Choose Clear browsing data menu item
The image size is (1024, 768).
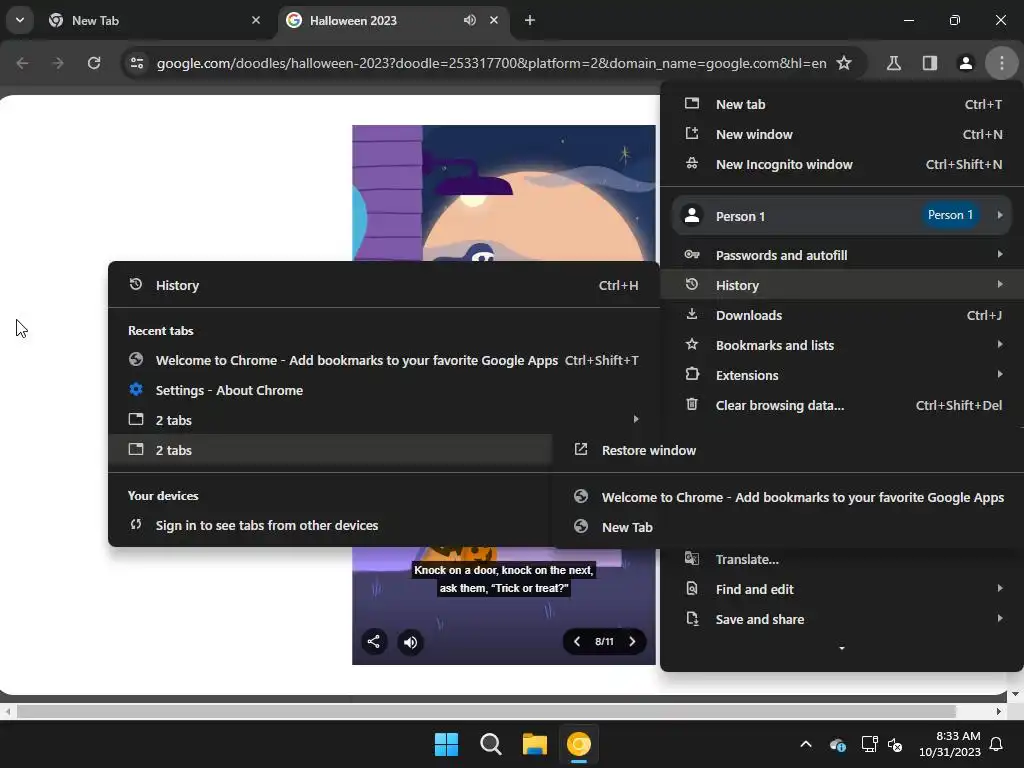[841, 405]
